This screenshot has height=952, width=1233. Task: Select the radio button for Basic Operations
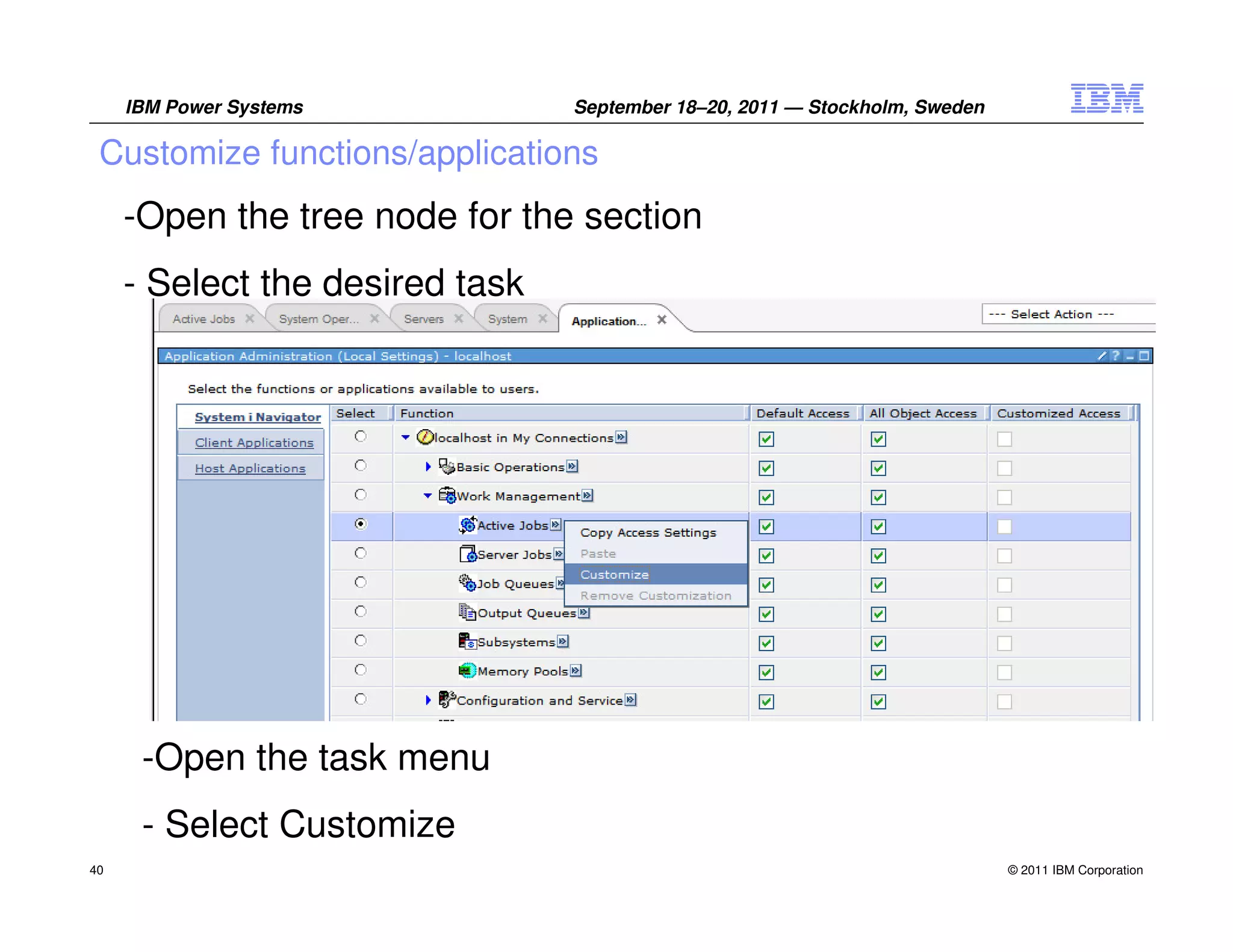pyautogui.click(x=361, y=465)
